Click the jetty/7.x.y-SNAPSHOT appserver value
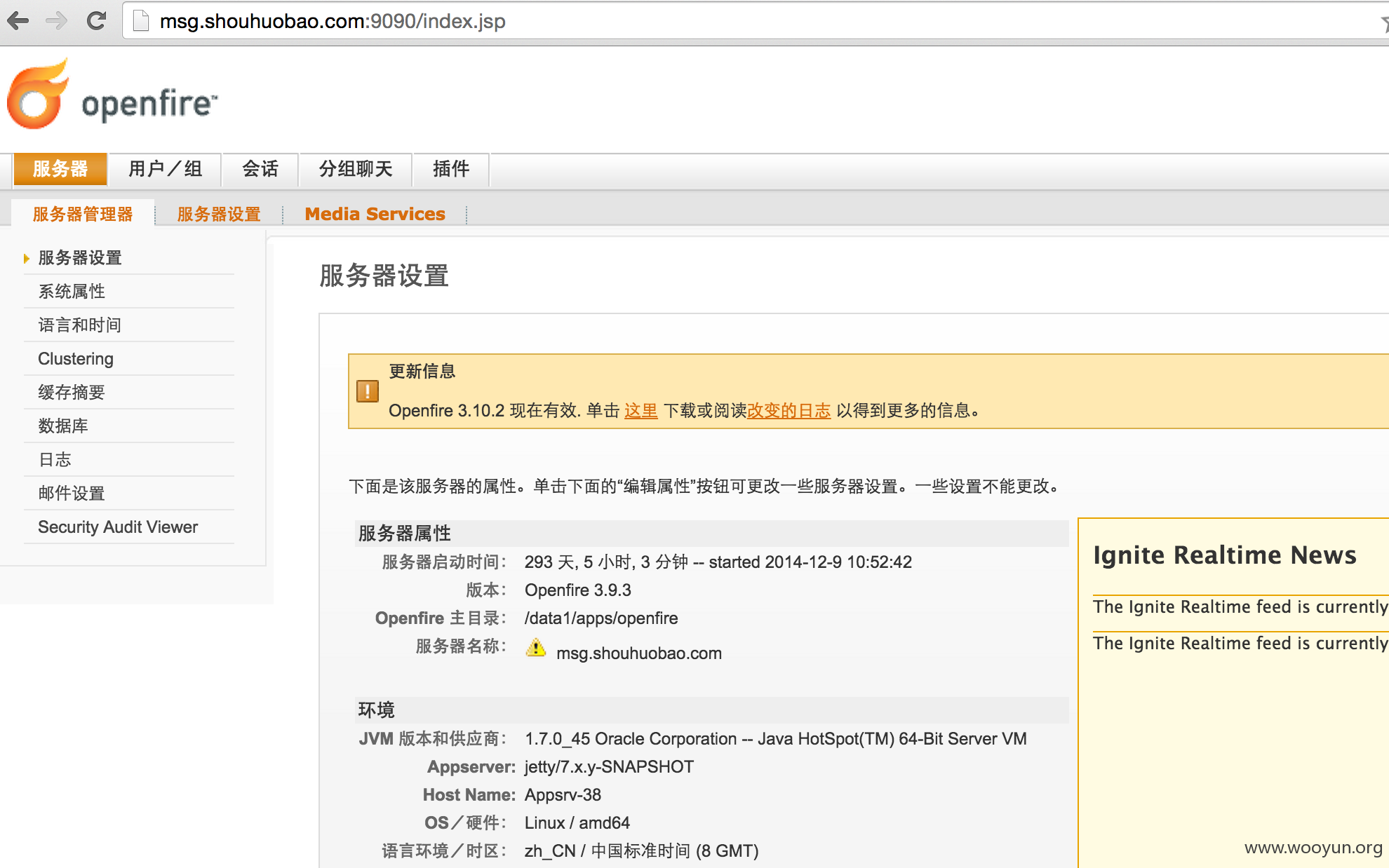 (609, 767)
